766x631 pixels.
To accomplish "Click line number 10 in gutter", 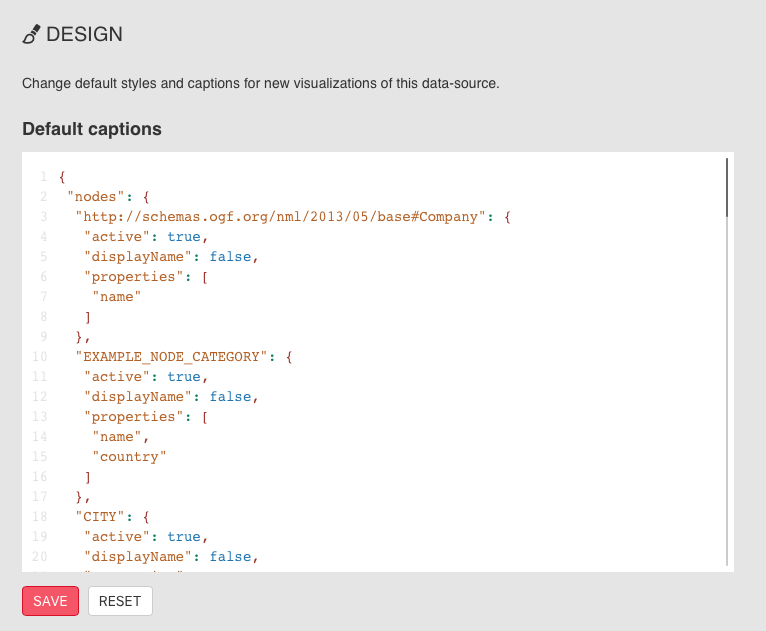I will [x=40, y=357].
